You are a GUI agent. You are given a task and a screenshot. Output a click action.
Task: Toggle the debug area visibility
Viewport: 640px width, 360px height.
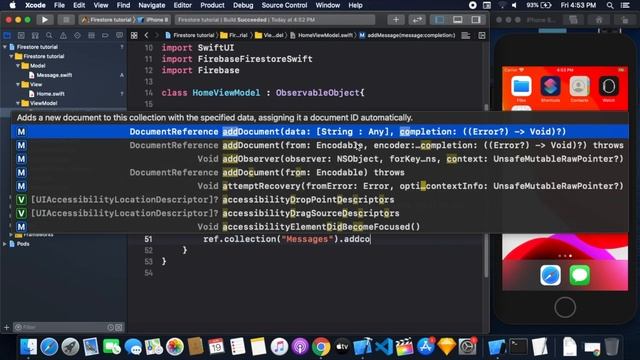tap(458, 20)
